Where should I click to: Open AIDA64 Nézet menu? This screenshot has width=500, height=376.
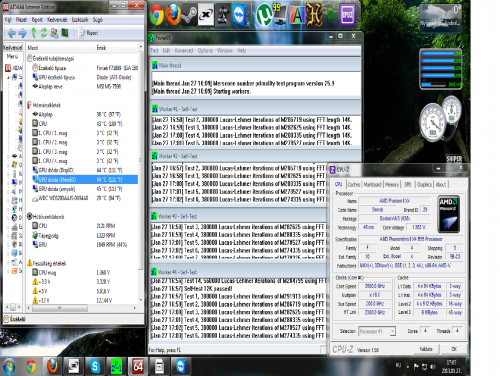[x=21, y=20]
